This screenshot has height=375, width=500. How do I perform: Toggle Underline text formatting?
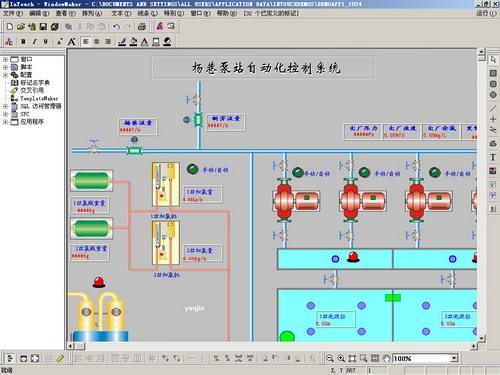pyautogui.click(x=46, y=42)
